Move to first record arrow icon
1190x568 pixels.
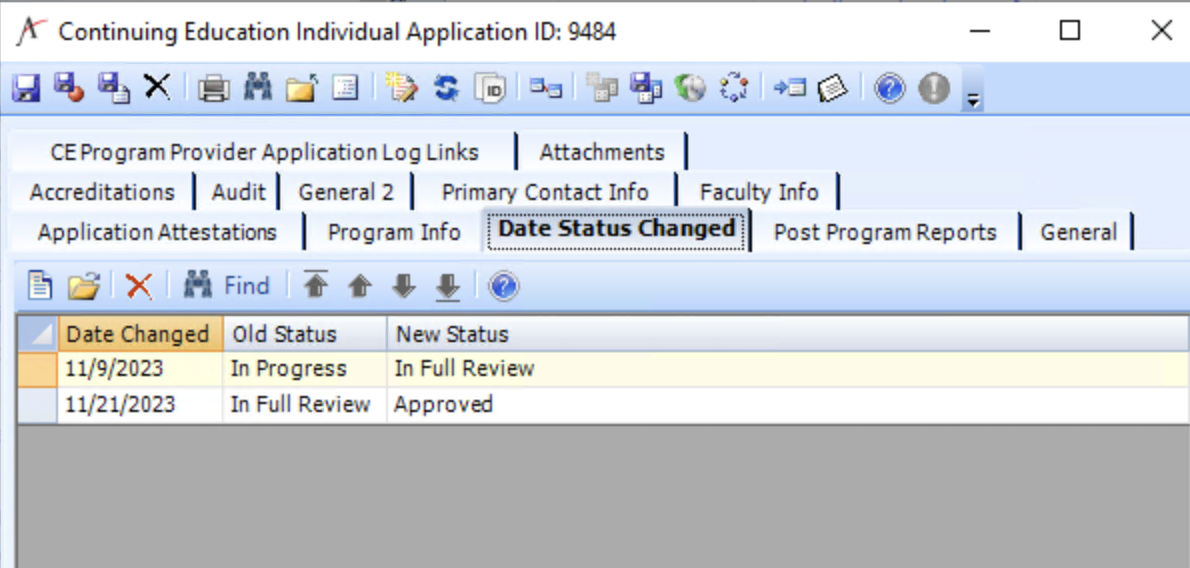(x=316, y=286)
